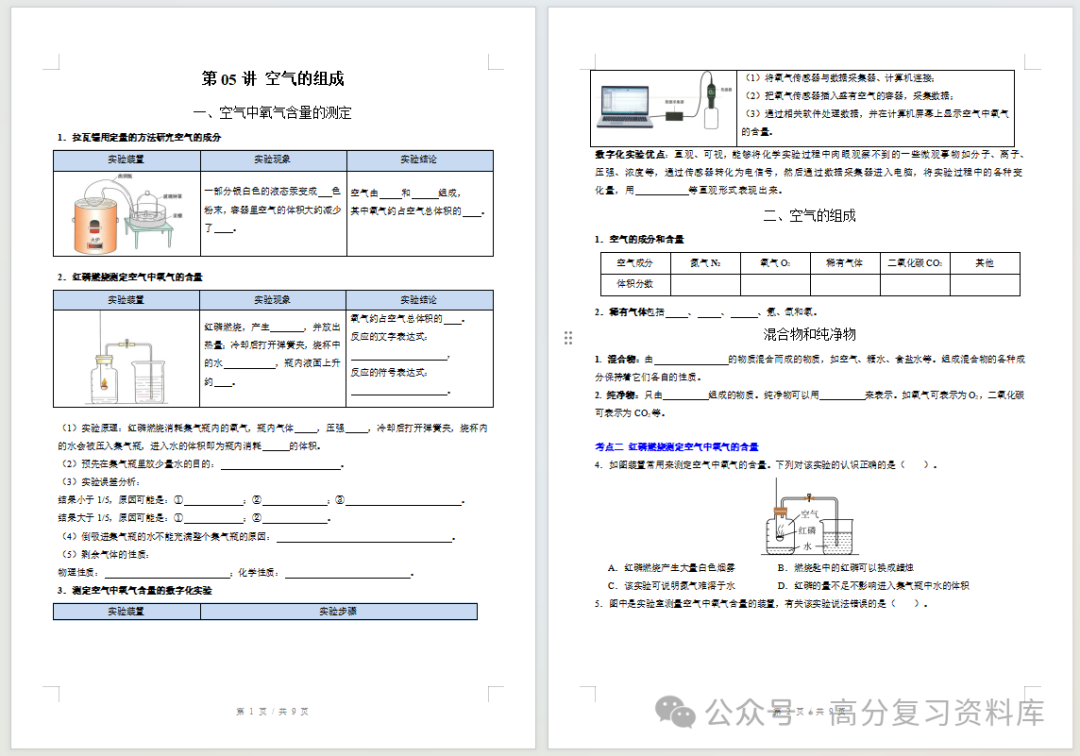Click the bold term 混合物 in item 1
This screenshot has height=756, width=1080.
click(x=624, y=359)
